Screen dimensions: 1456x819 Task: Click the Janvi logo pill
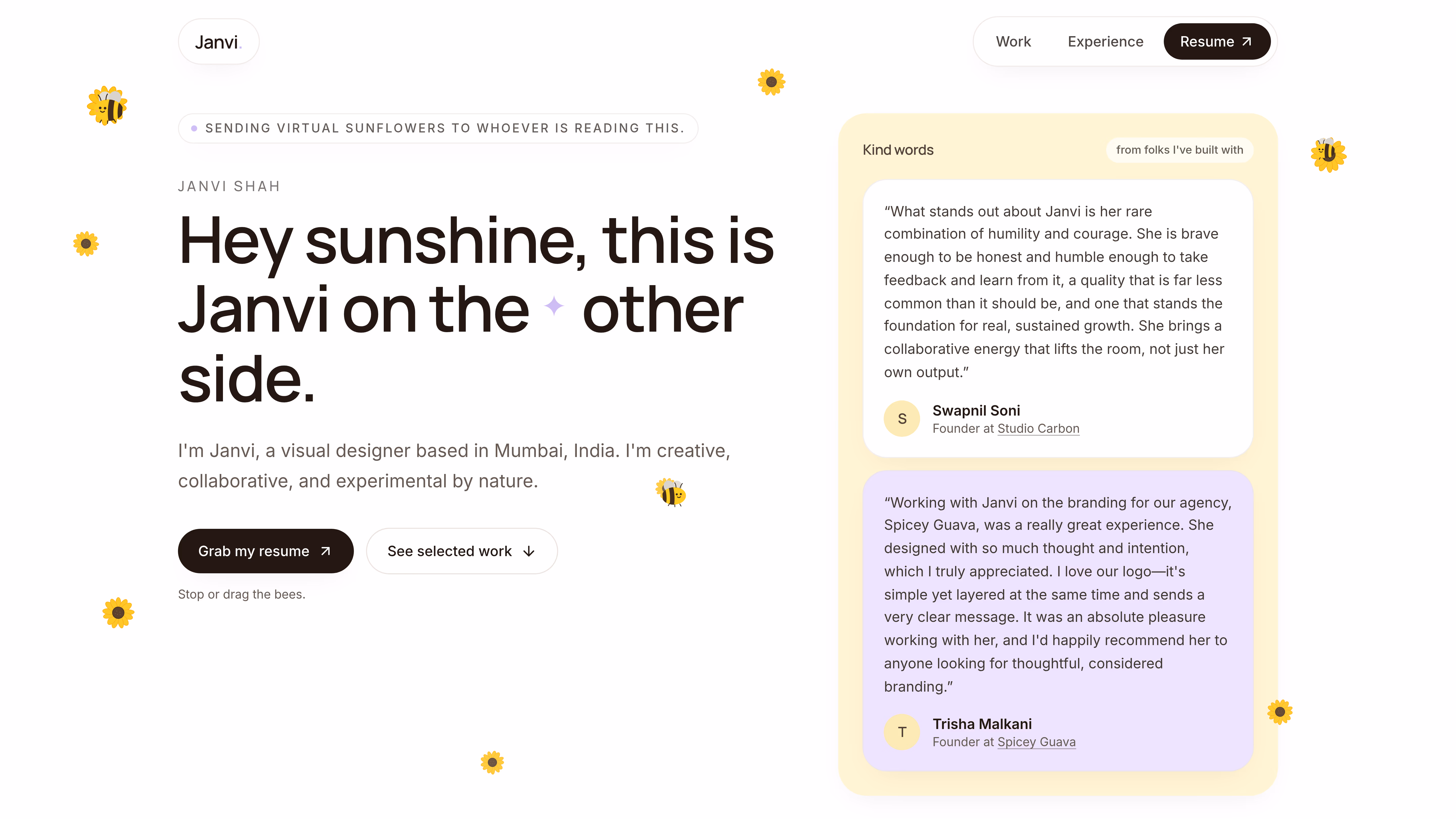point(219,42)
